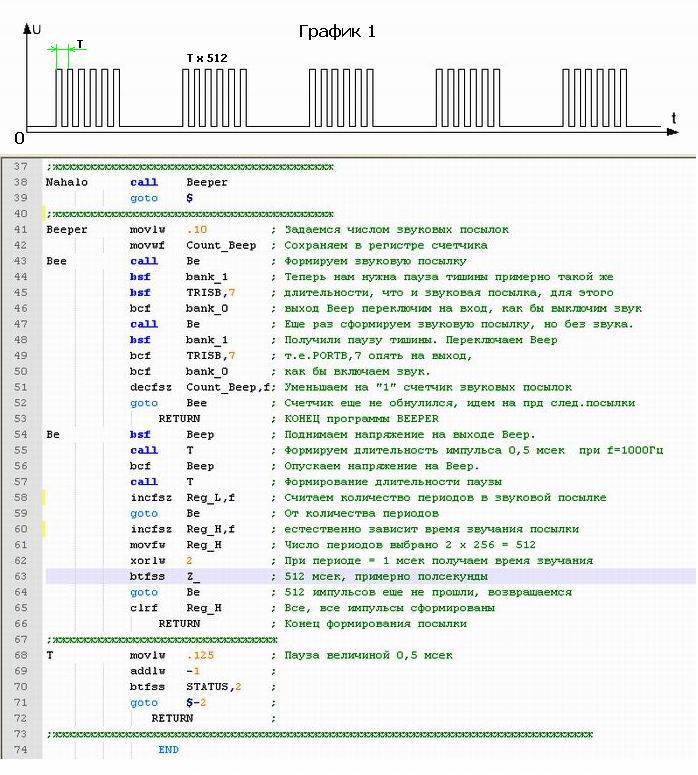Click the "xorlw" instruction on line 62
698x775 pixels.
click(147, 560)
